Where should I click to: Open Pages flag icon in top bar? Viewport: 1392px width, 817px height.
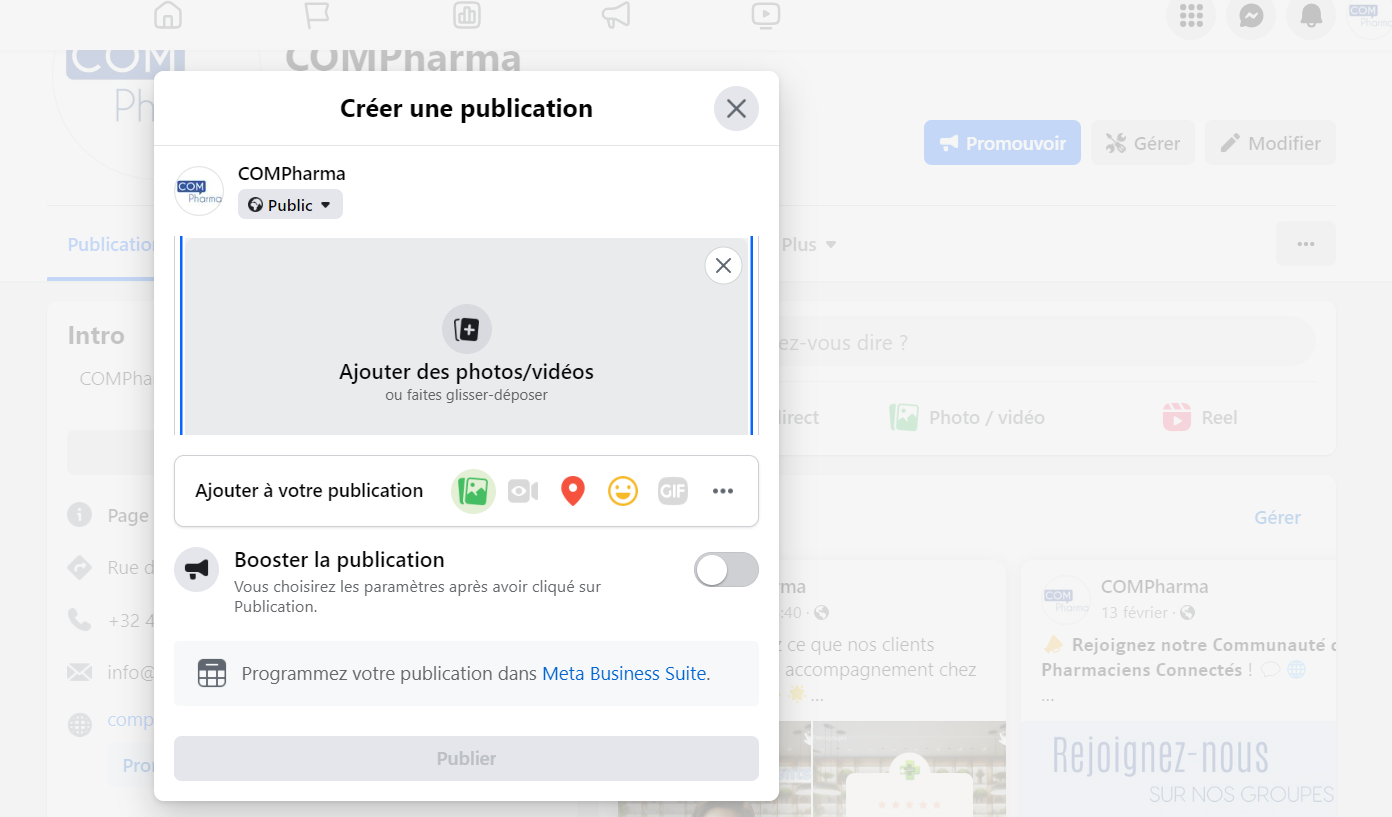[x=316, y=15]
